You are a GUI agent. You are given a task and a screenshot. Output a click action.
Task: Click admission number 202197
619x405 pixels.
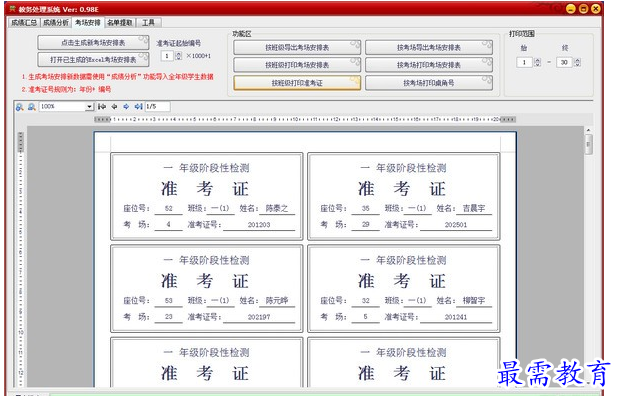(259, 317)
